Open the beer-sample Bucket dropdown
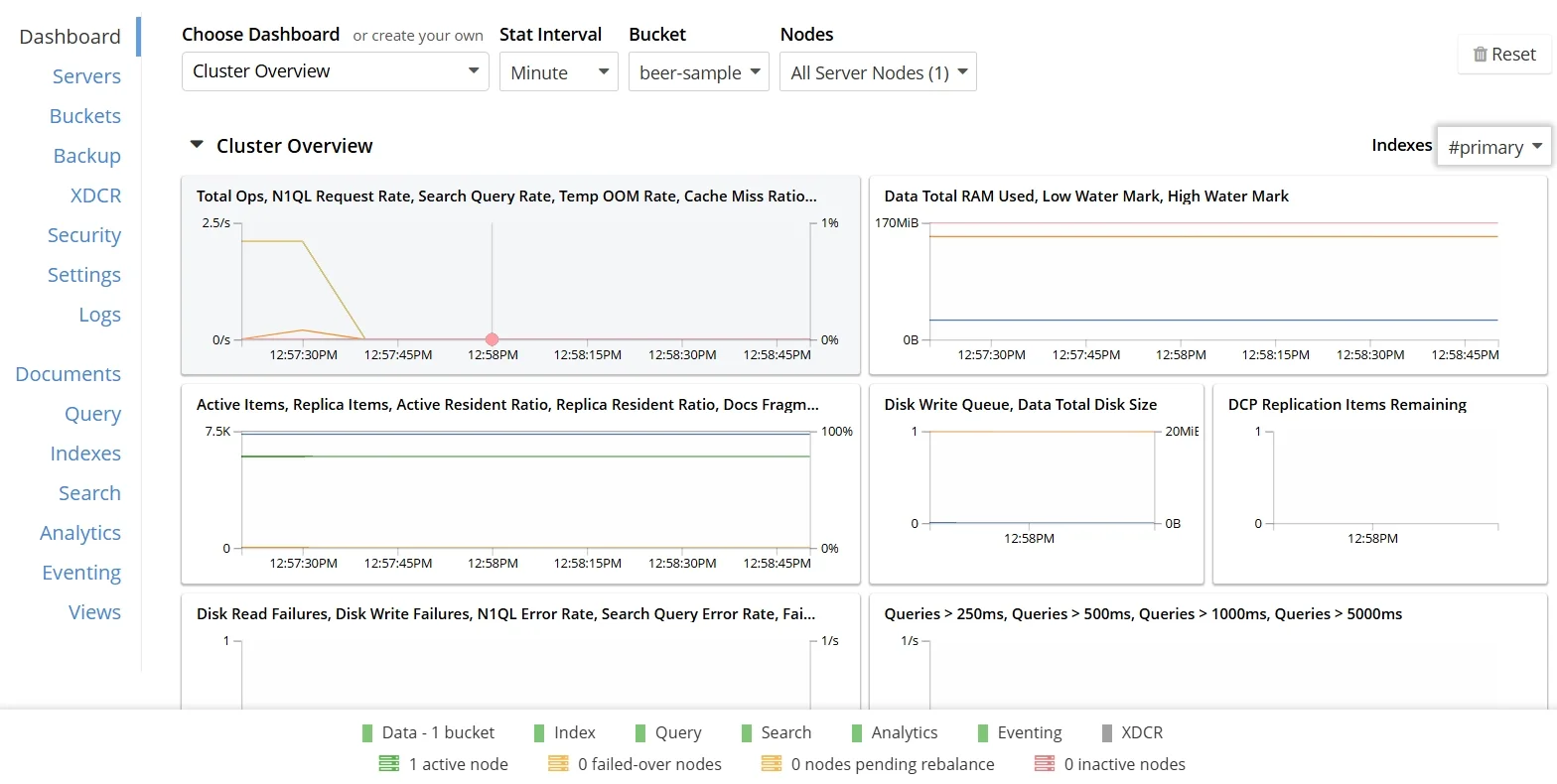 (699, 71)
